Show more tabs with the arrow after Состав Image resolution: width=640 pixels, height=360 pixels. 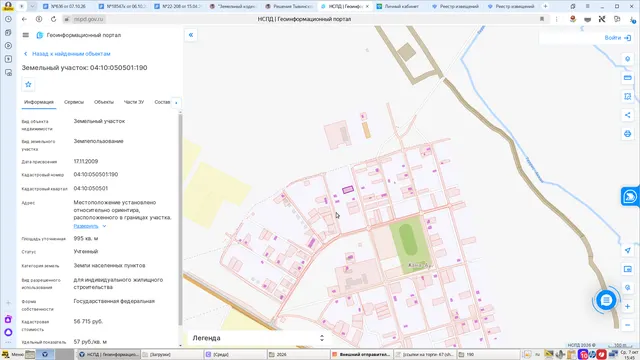click(x=176, y=102)
